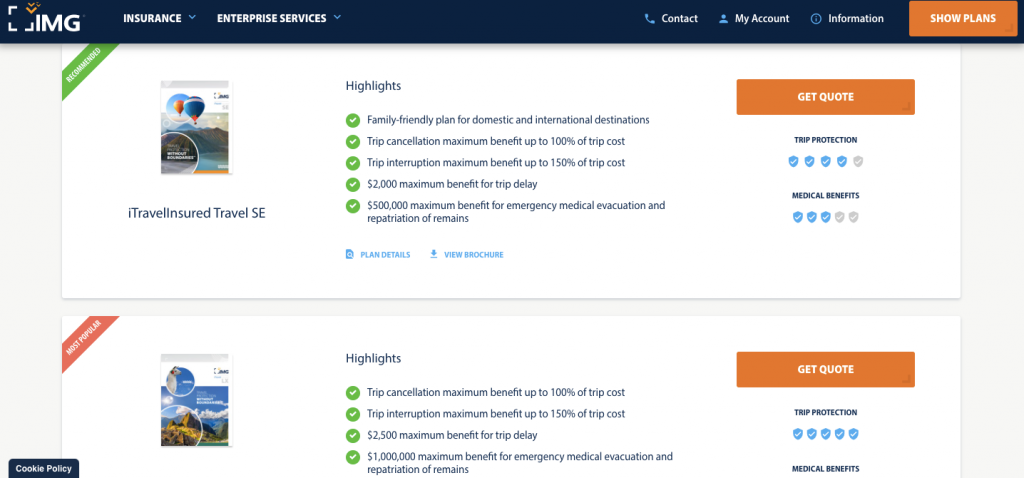Screen dimensions: 1024x478
Task: Click the person icon beside My Account
Action: click(x=723, y=19)
